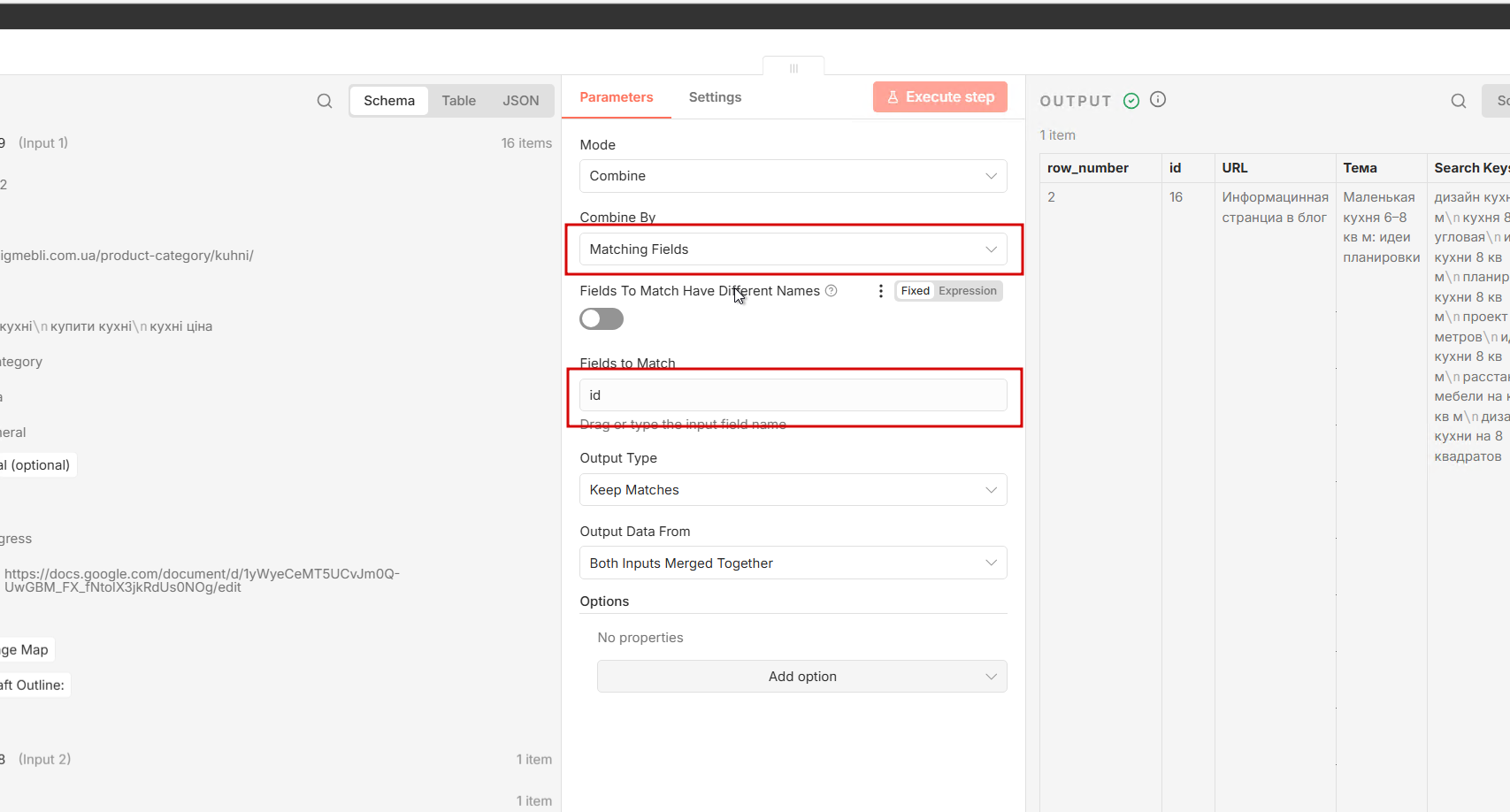Select Schema view in the input panel

(x=389, y=101)
